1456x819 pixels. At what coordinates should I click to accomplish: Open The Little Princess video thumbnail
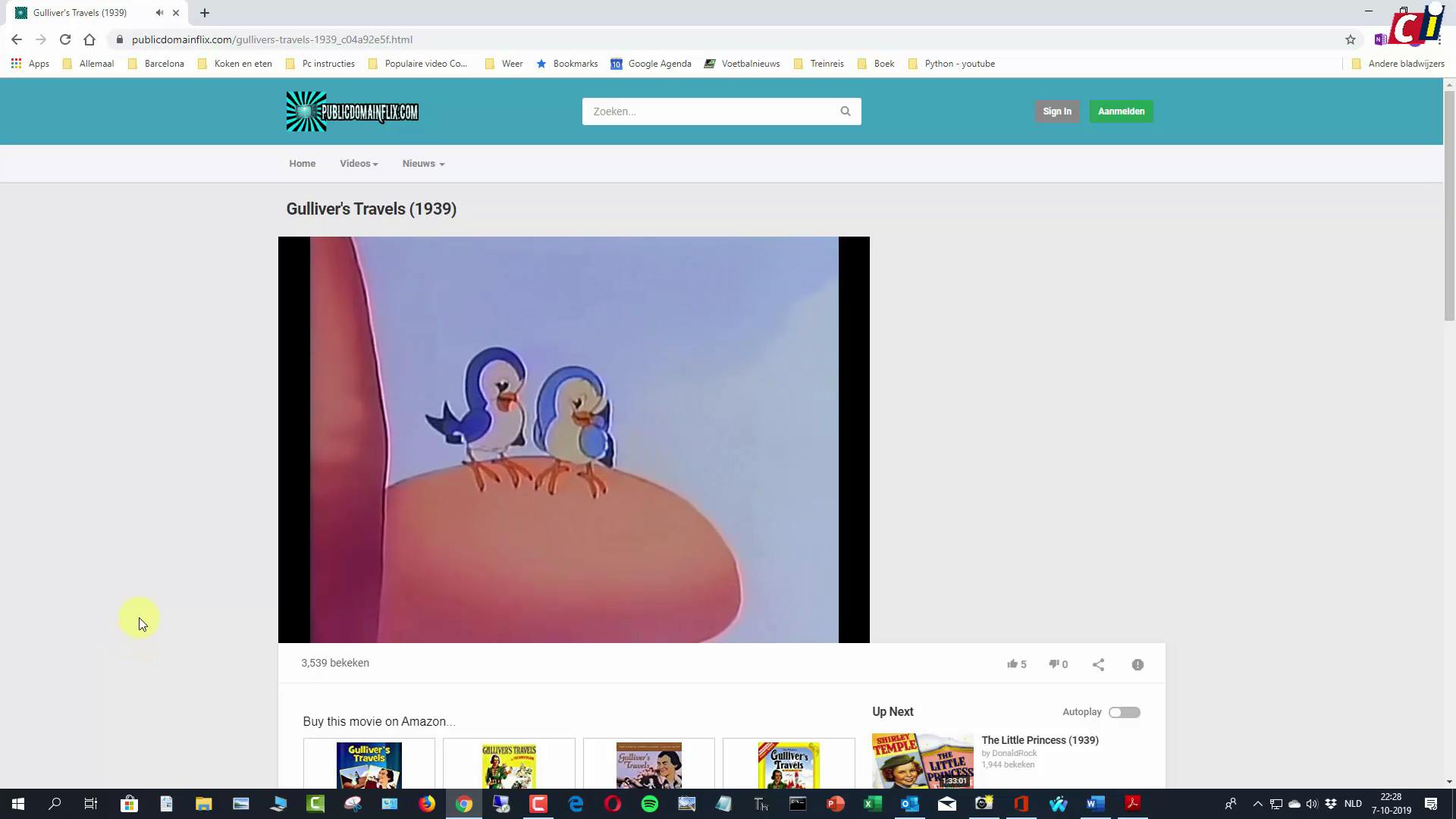click(x=922, y=761)
